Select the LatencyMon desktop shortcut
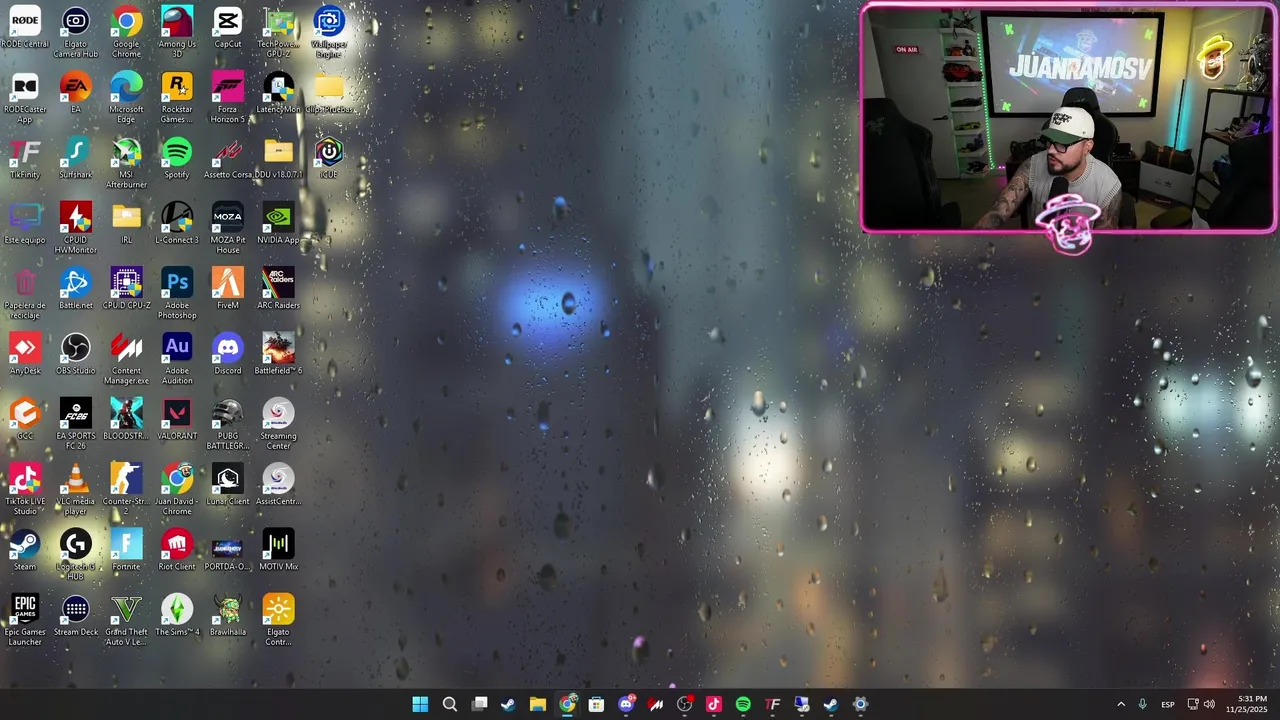Image resolution: width=1280 pixels, height=720 pixels. click(x=278, y=93)
